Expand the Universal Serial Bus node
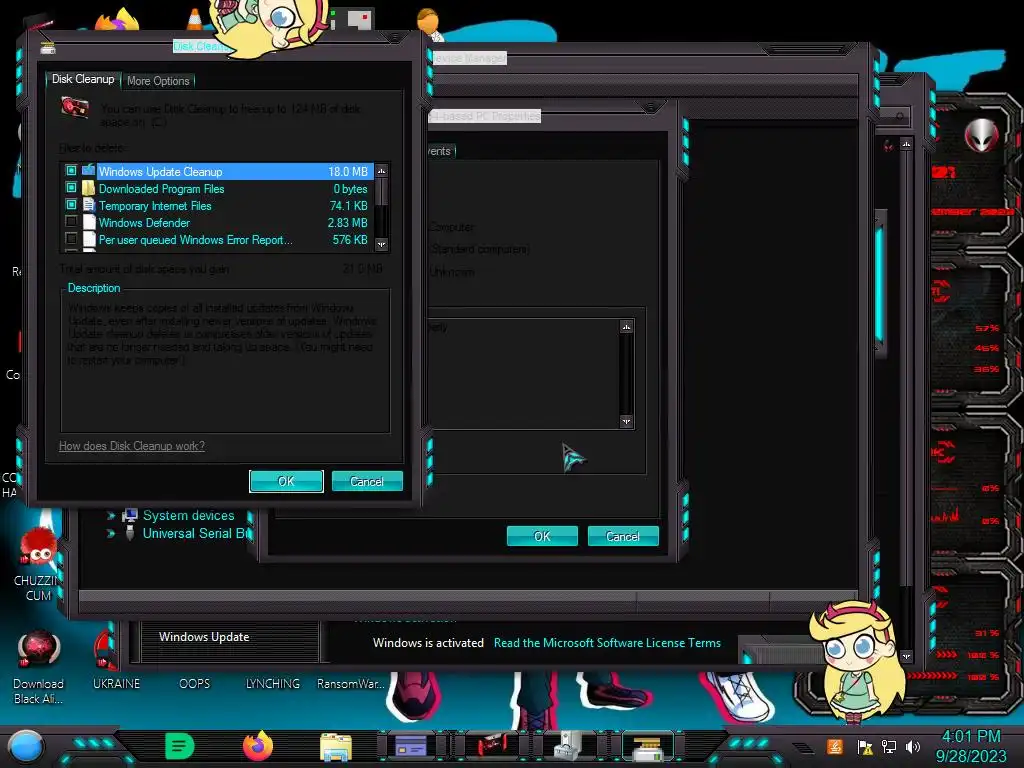Image resolution: width=1024 pixels, height=768 pixels. coord(110,534)
